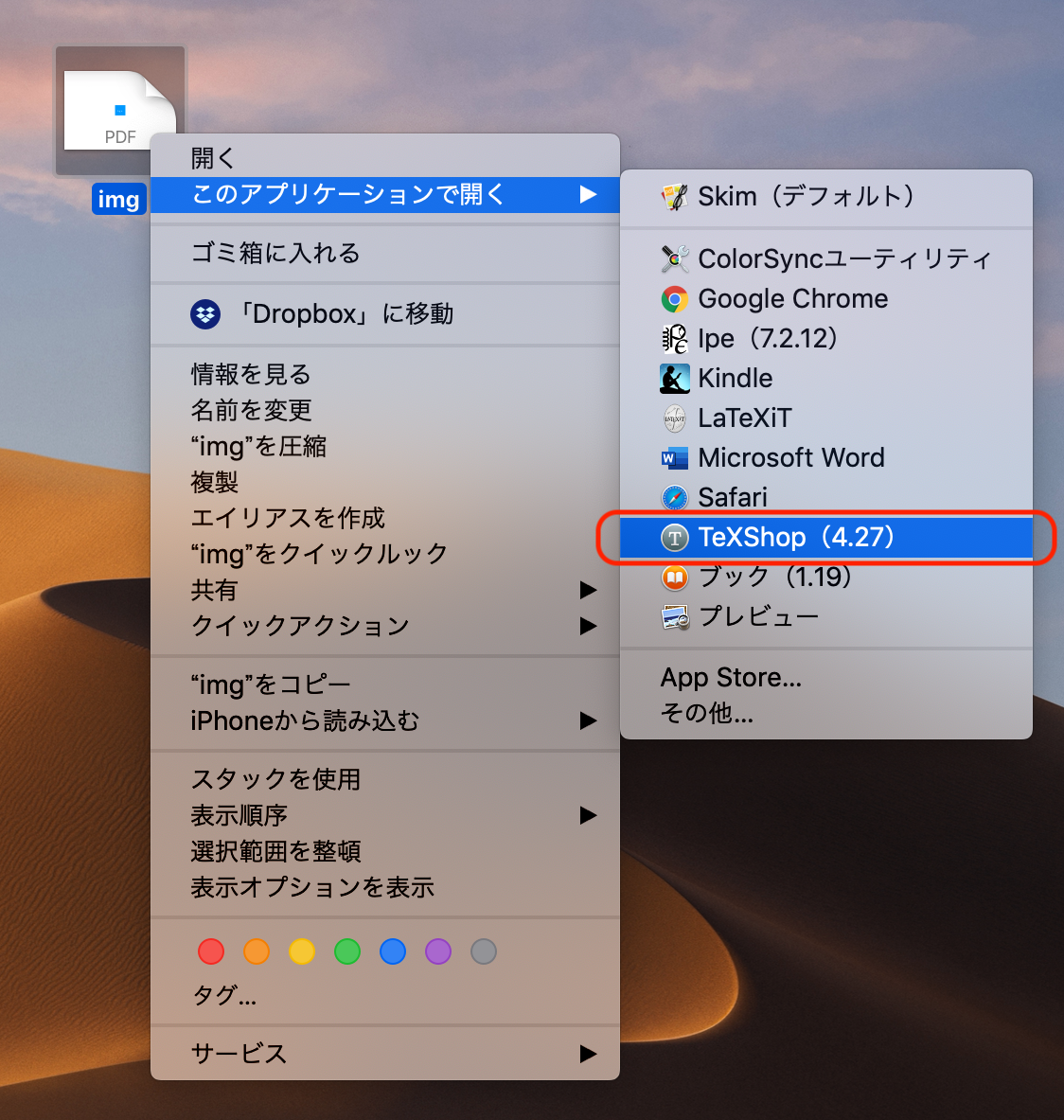
Task: Expand the サービス submenu
Action: 385,1054
